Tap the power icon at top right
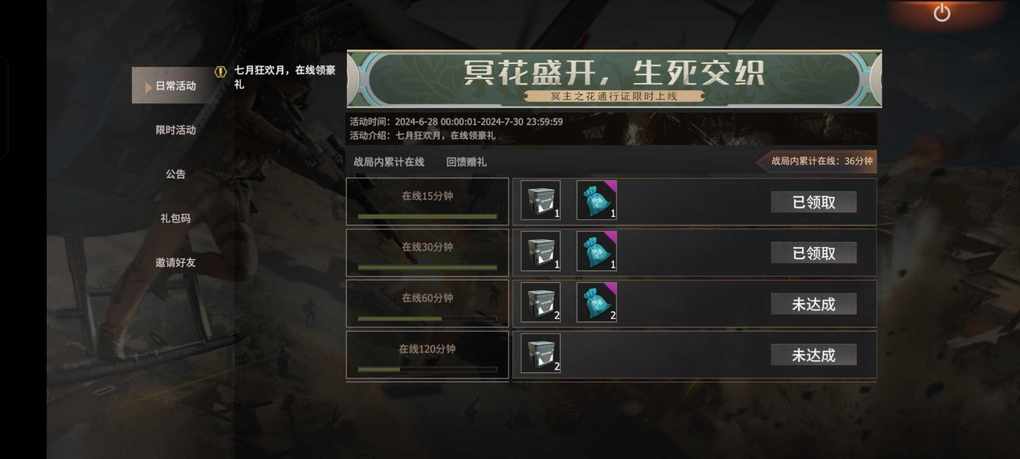This screenshot has width=1020, height=459. coord(942,13)
